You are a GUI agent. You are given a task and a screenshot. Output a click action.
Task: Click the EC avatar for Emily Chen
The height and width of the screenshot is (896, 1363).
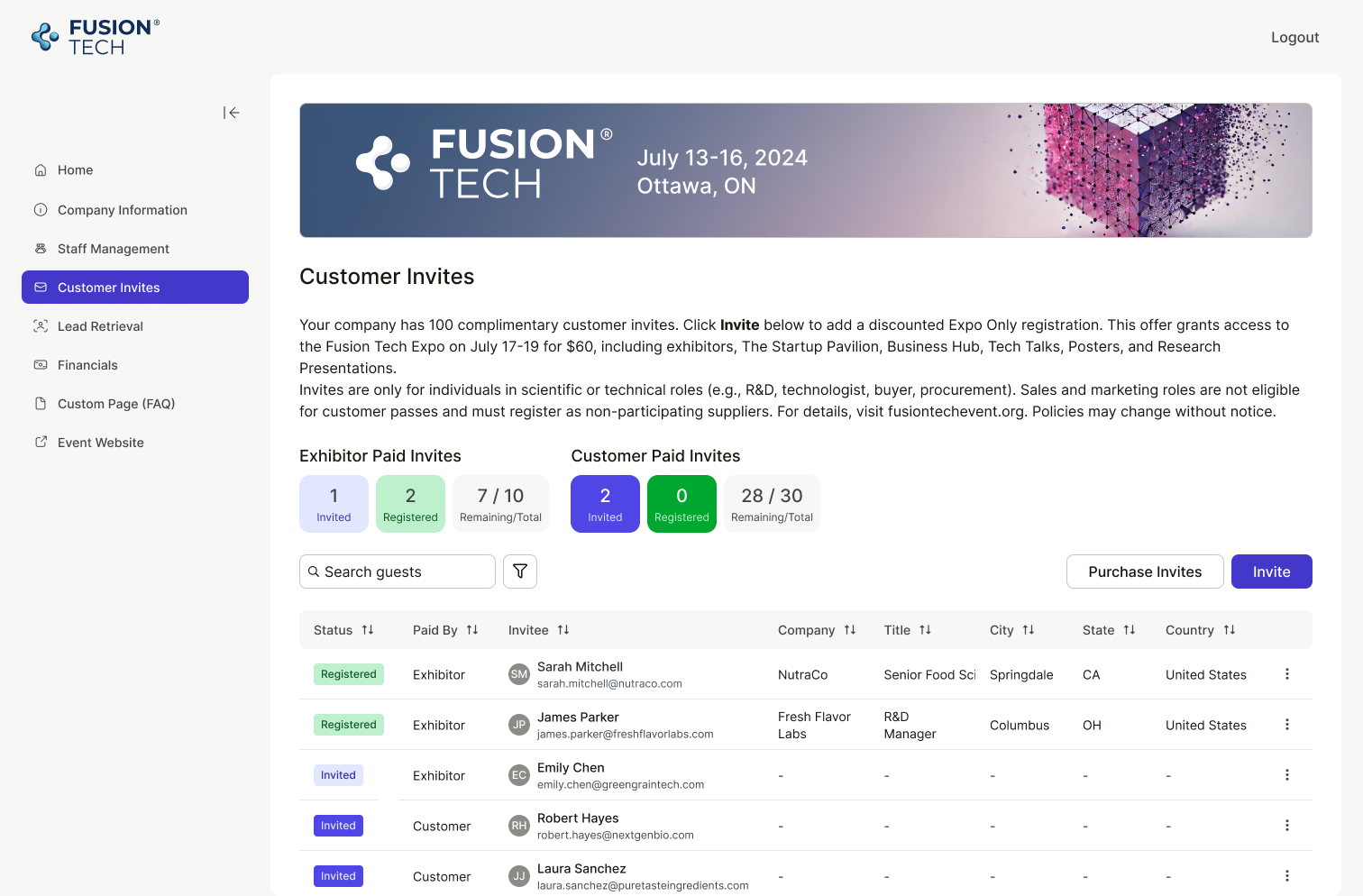coord(519,775)
